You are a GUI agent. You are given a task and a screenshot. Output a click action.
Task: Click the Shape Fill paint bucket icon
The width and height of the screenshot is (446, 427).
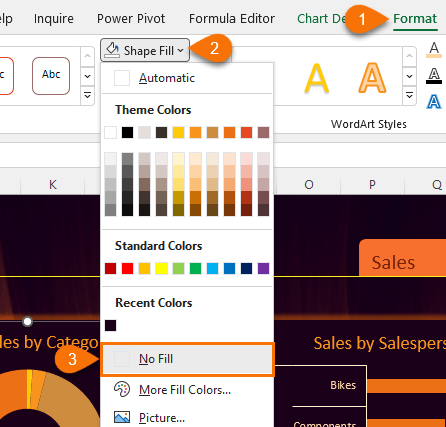coord(112,50)
